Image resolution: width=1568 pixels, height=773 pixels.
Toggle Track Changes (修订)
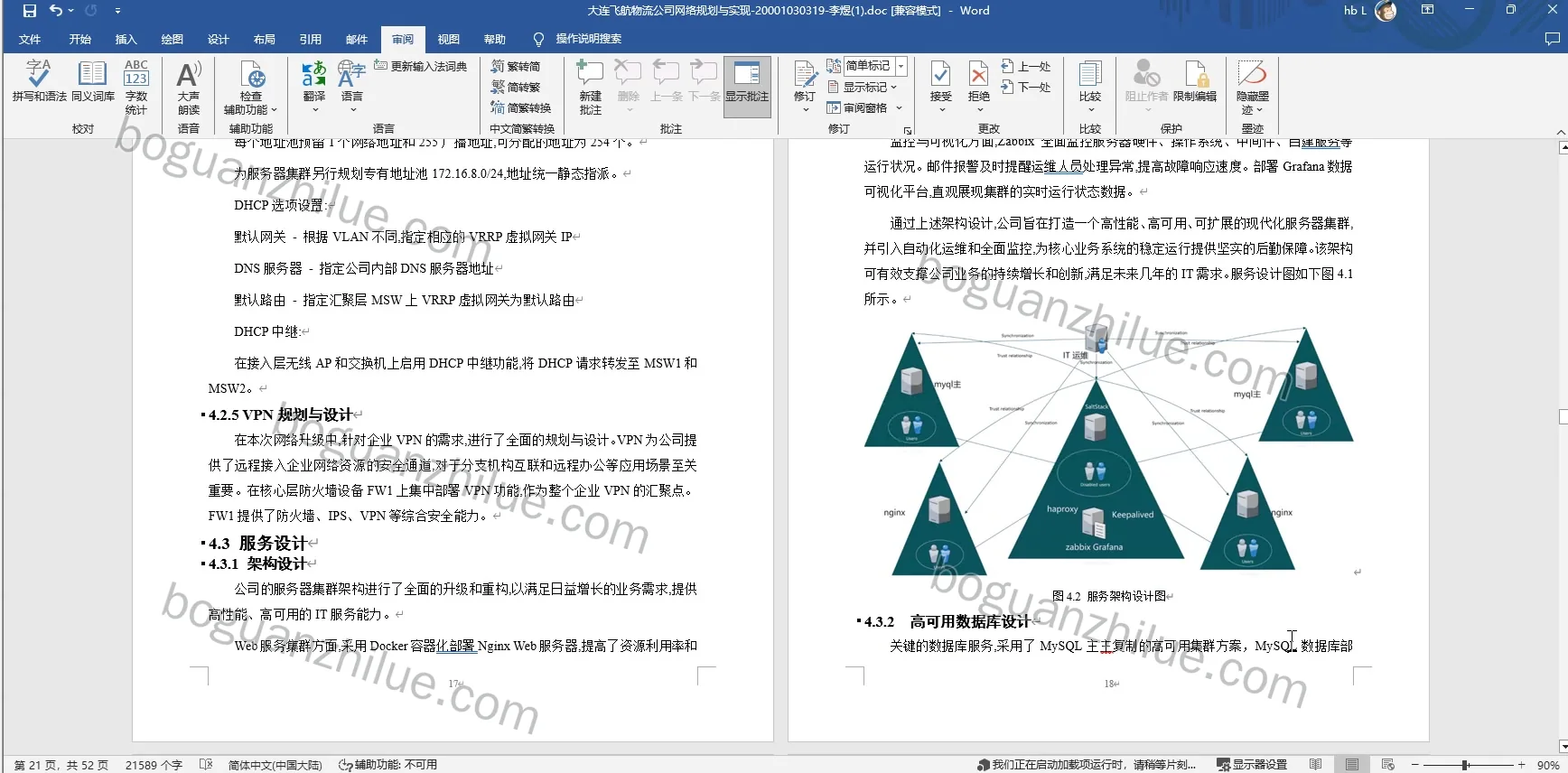805,79
